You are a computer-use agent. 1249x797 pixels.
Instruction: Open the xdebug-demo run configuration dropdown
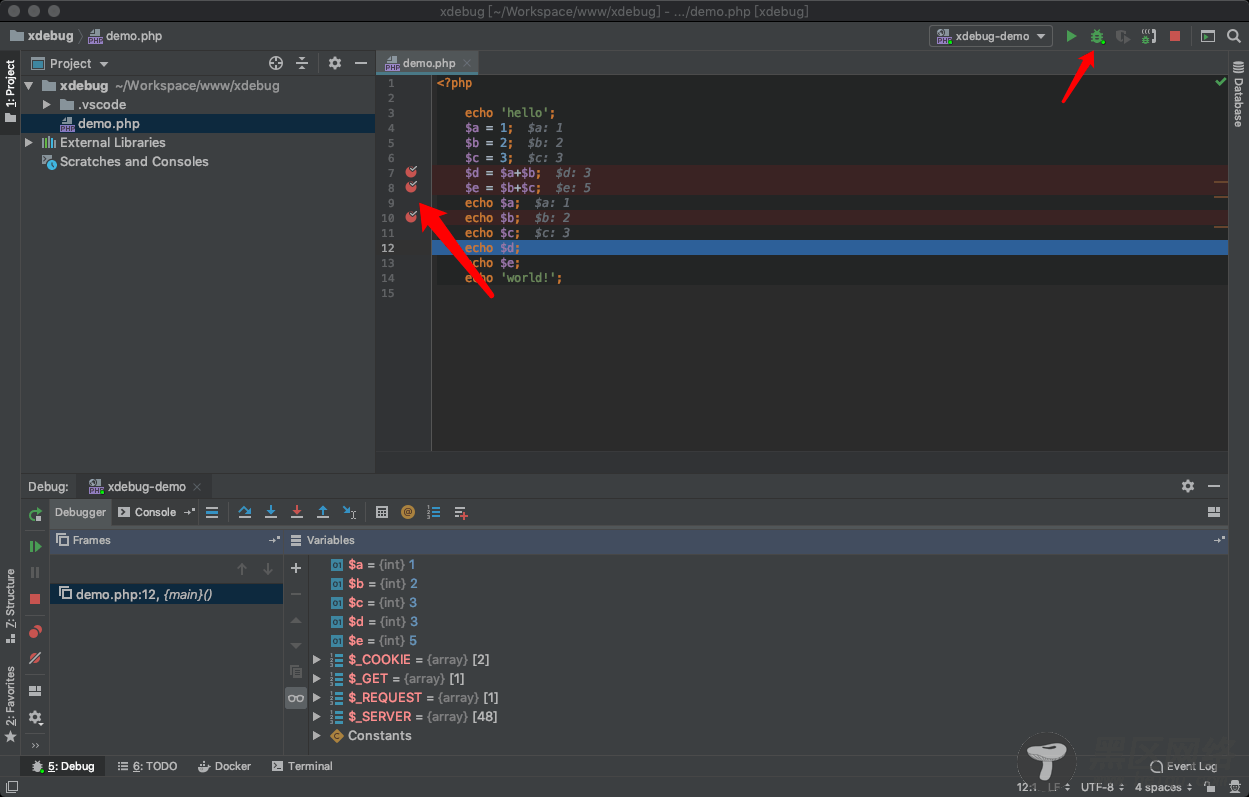click(991, 36)
